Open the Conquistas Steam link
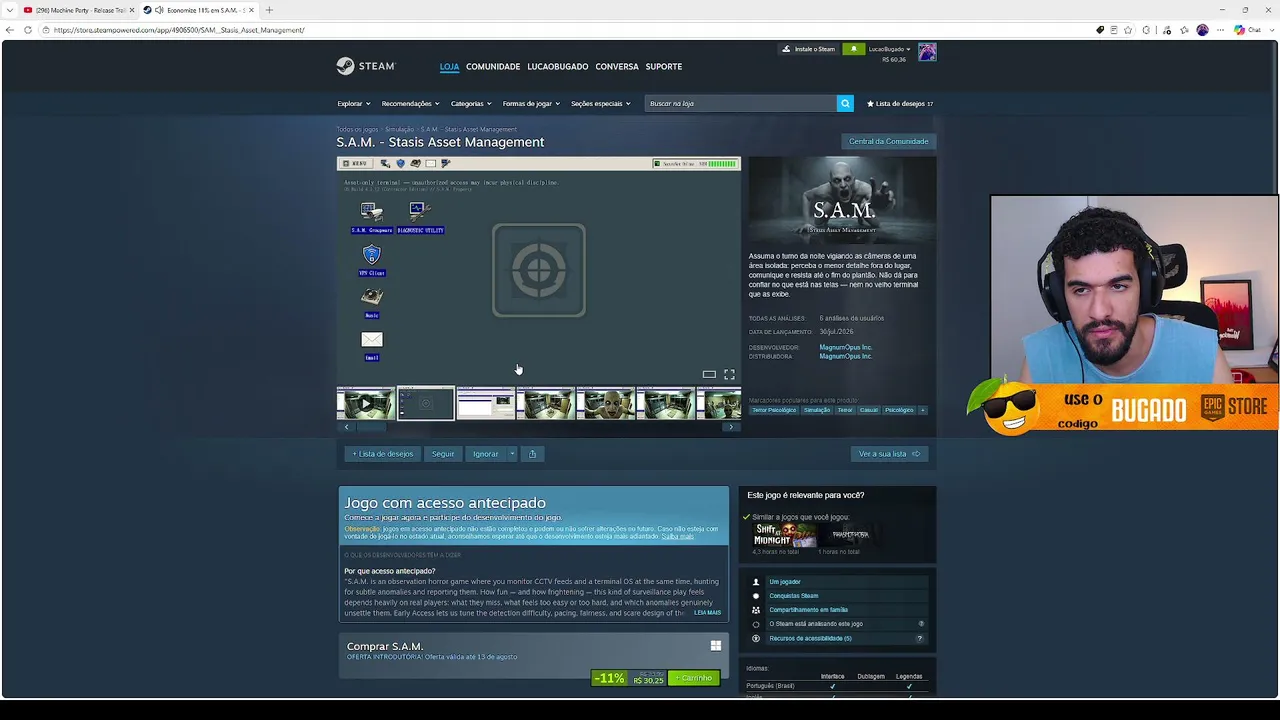The width and height of the screenshot is (1280, 720). (793, 596)
